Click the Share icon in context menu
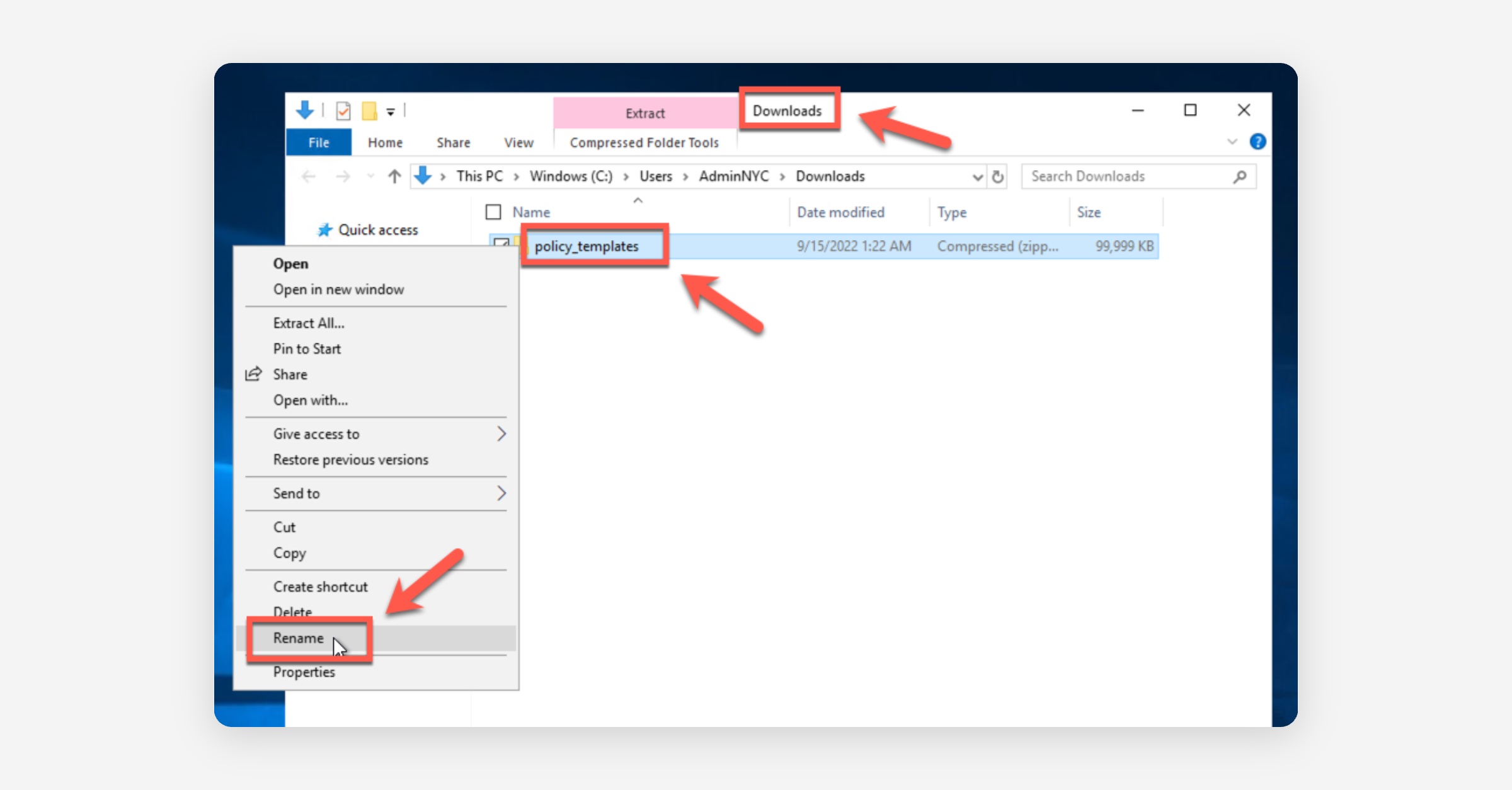The image size is (1512, 790). 253,374
